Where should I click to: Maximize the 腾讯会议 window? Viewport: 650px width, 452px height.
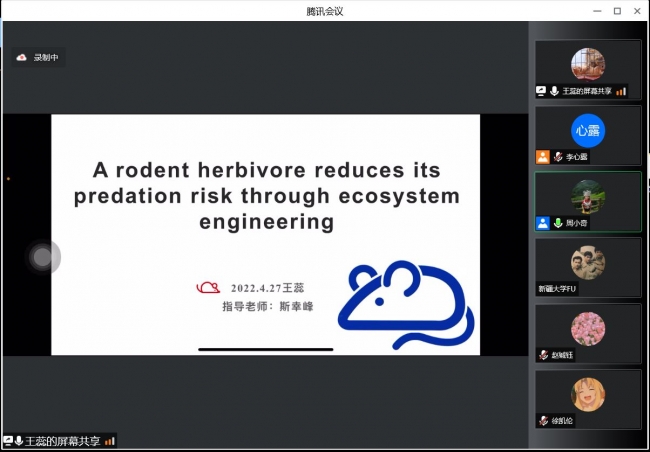pyautogui.click(x=617, y=10)
